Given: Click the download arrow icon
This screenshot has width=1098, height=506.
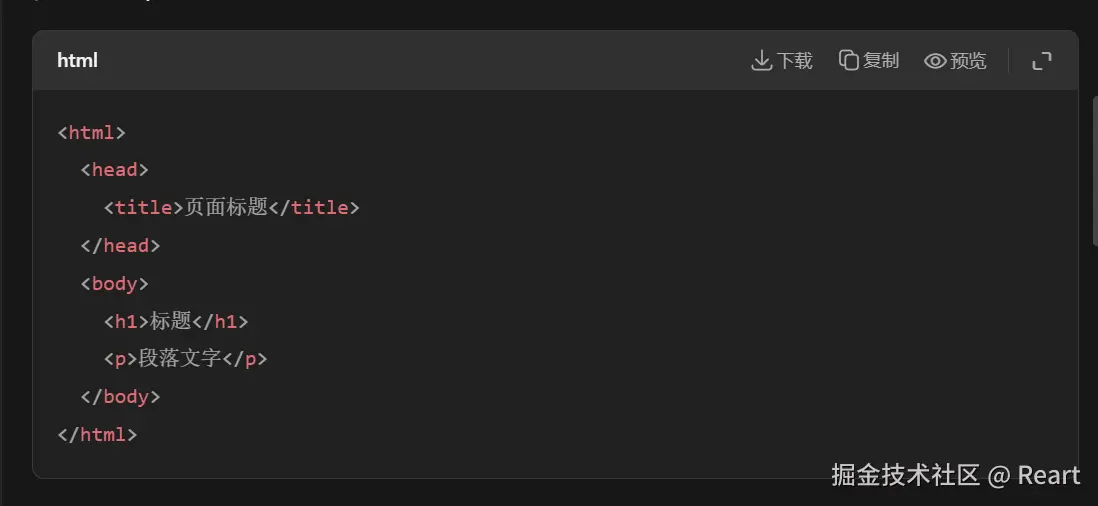Looking at the screenshot, I should 761,61.
